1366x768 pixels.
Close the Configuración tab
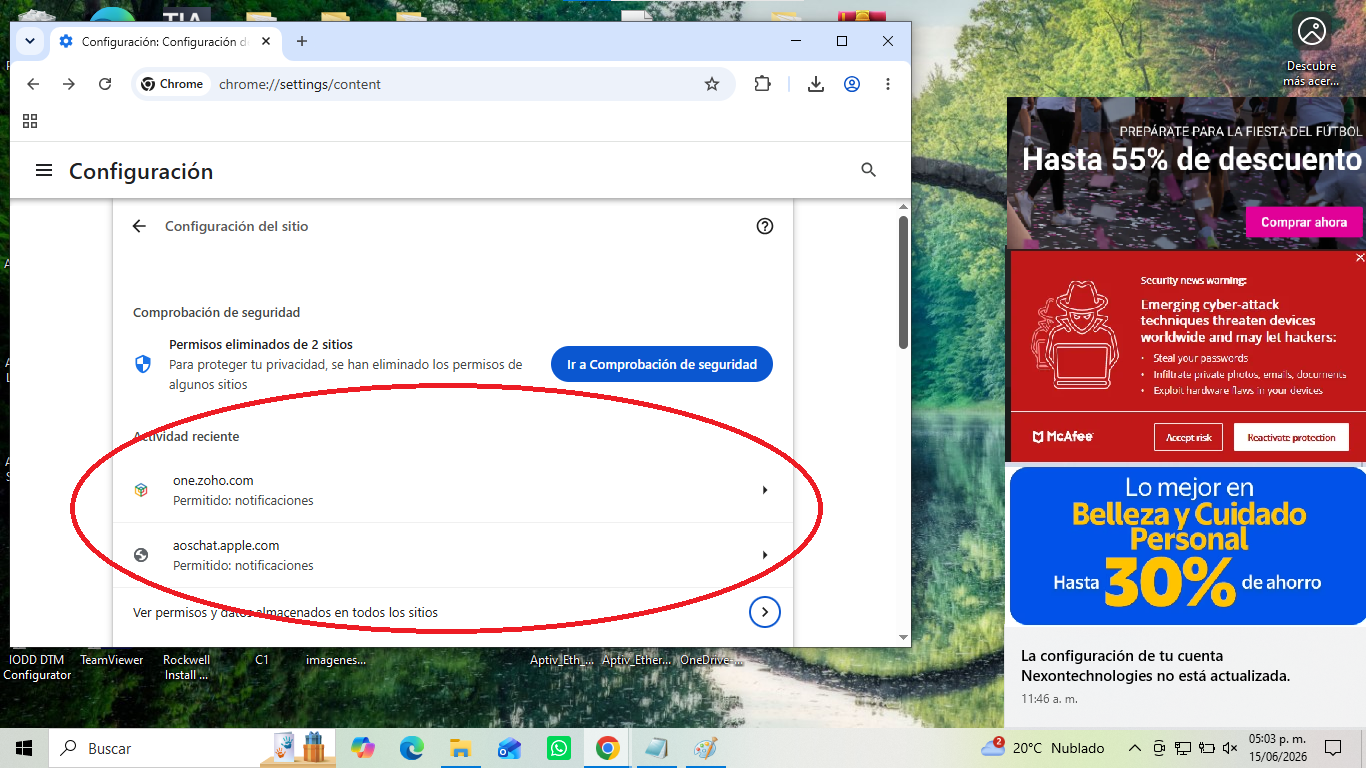pyautogui.click(x=266, y=41)
